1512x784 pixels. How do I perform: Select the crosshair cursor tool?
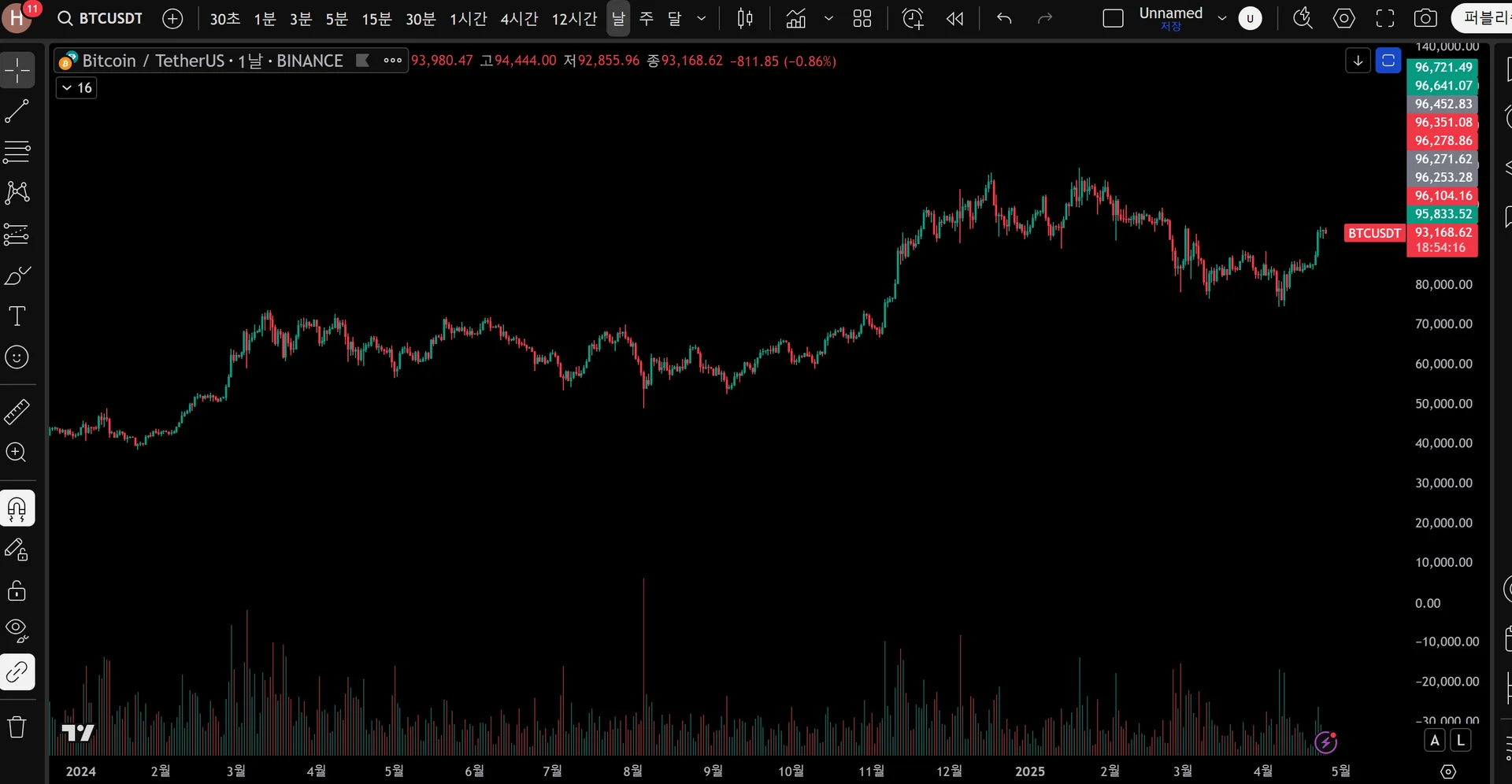(x=17, y=70)
